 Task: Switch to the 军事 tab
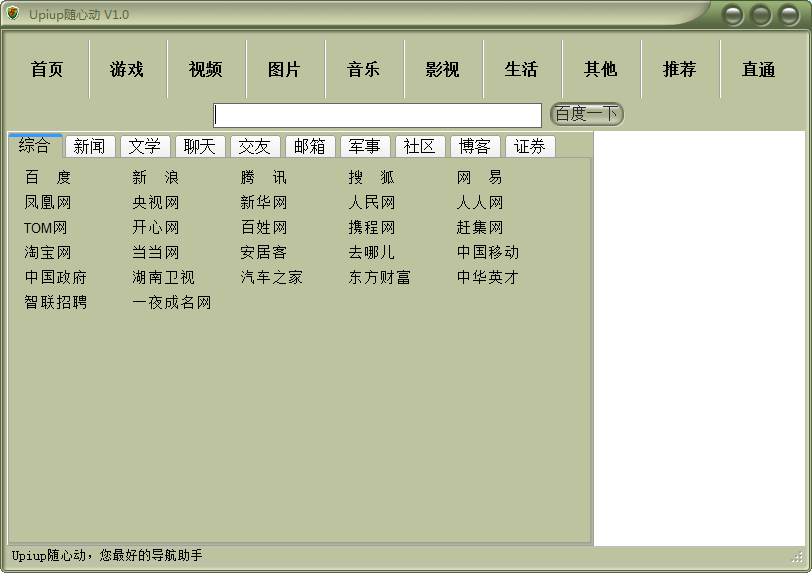365,146
